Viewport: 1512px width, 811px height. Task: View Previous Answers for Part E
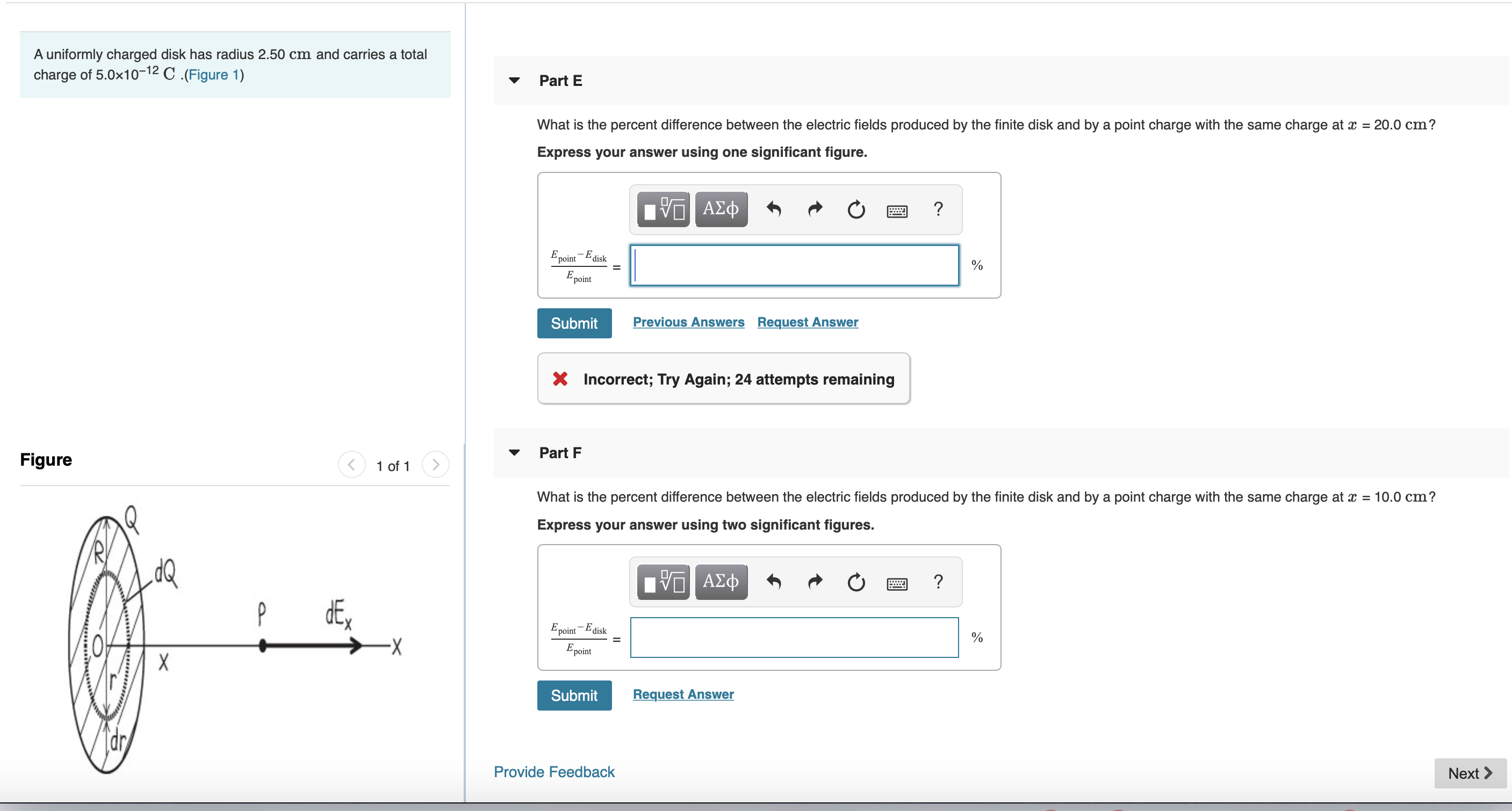coord(688,322)
